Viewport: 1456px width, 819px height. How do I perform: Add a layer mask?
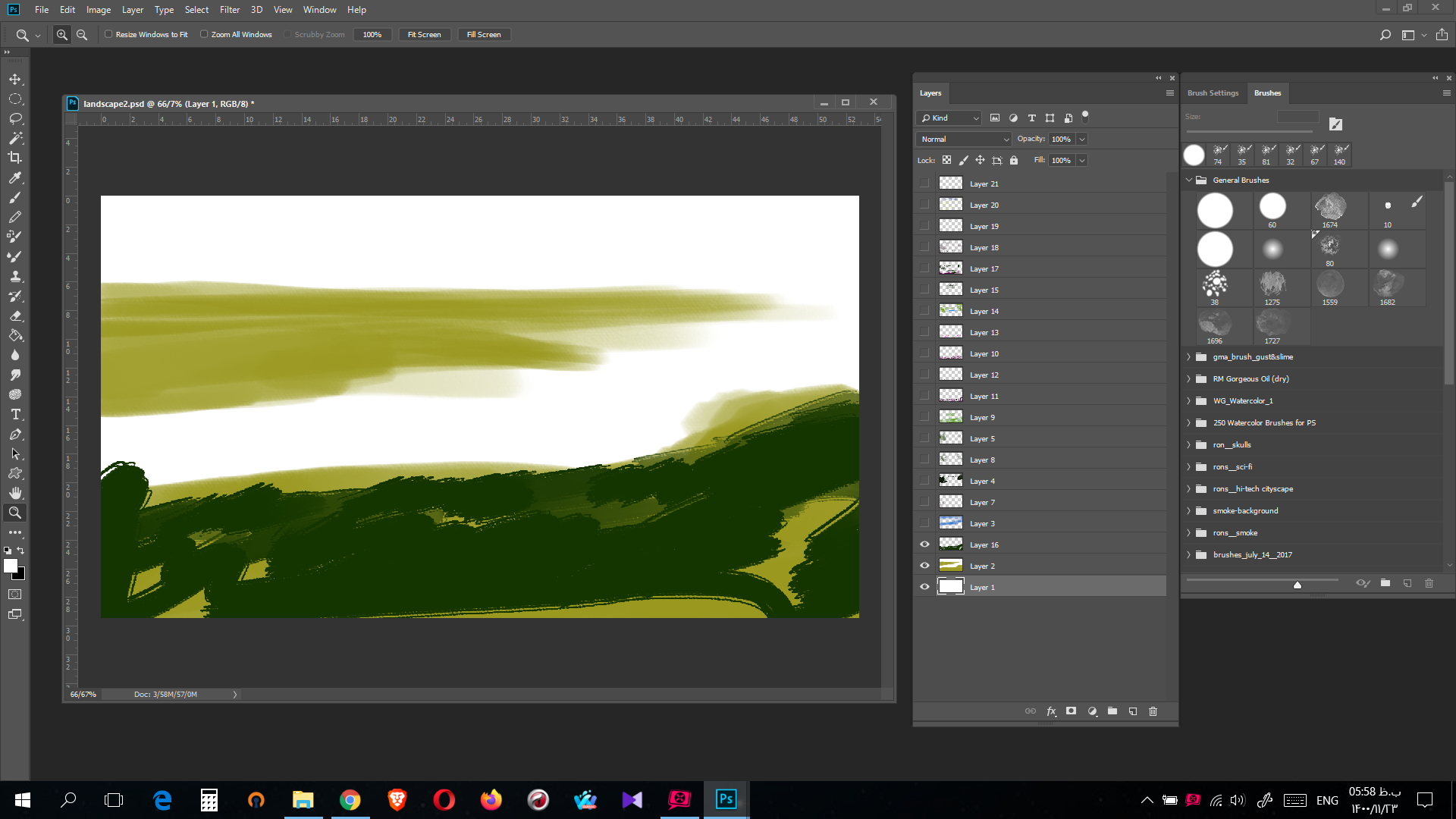tap(1071, 711)
